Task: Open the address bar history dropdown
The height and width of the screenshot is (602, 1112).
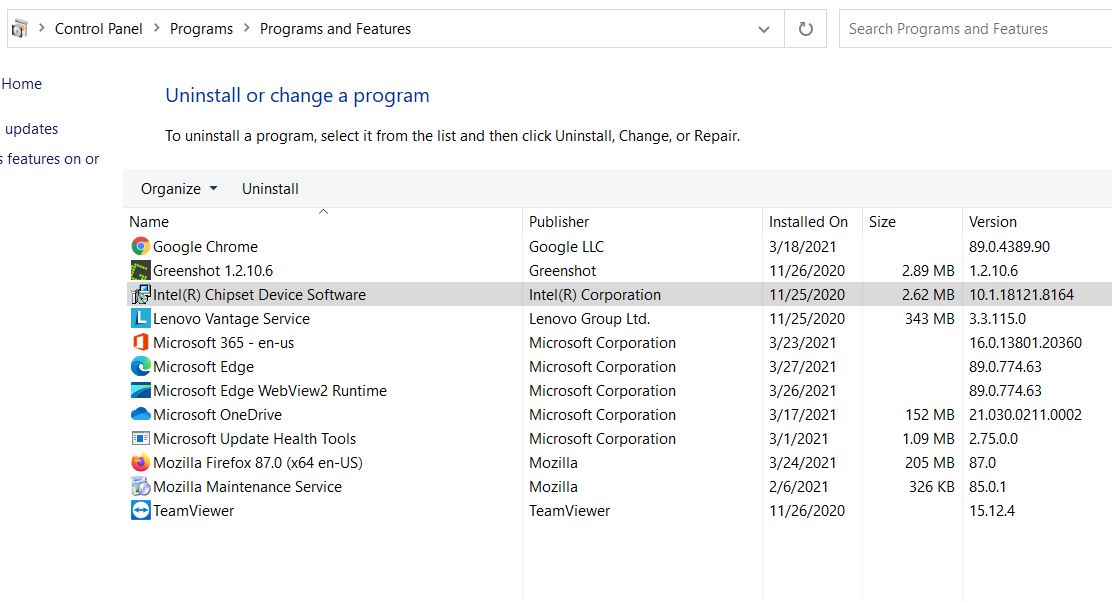Action: (x=764, y=29)
